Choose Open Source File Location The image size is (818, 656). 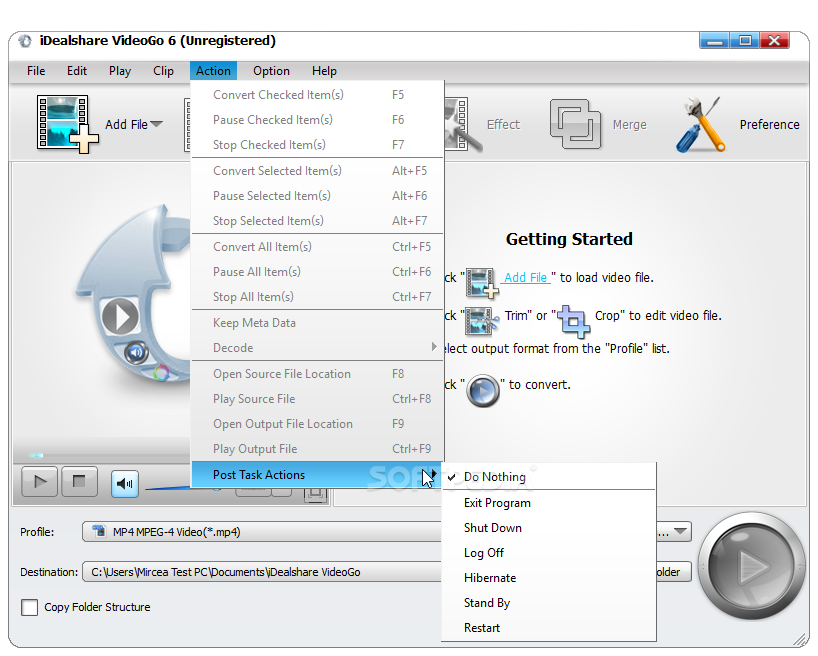[x=317, y=374]
